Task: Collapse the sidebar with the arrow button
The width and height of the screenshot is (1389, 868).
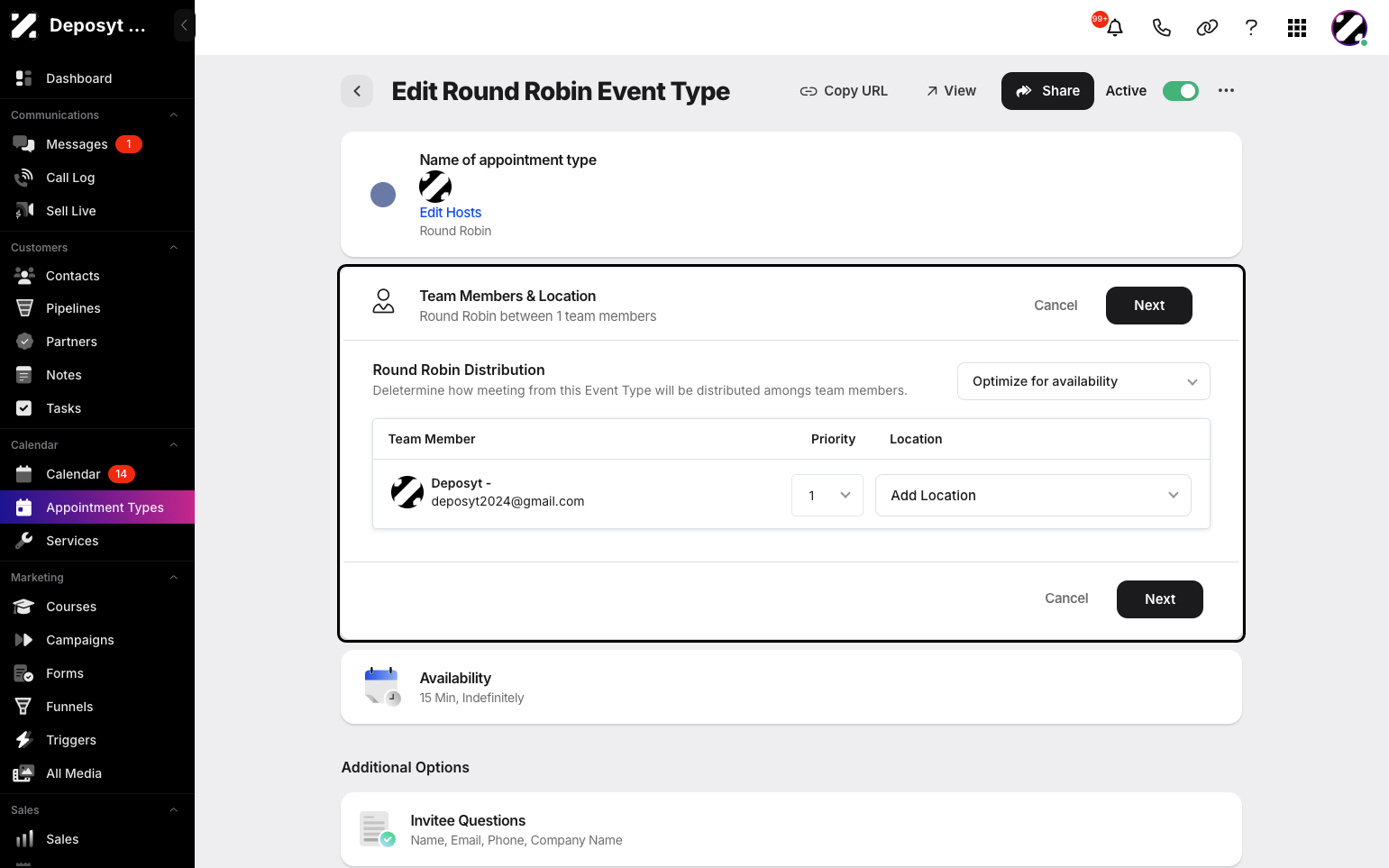Action: (x=184, y=25)
